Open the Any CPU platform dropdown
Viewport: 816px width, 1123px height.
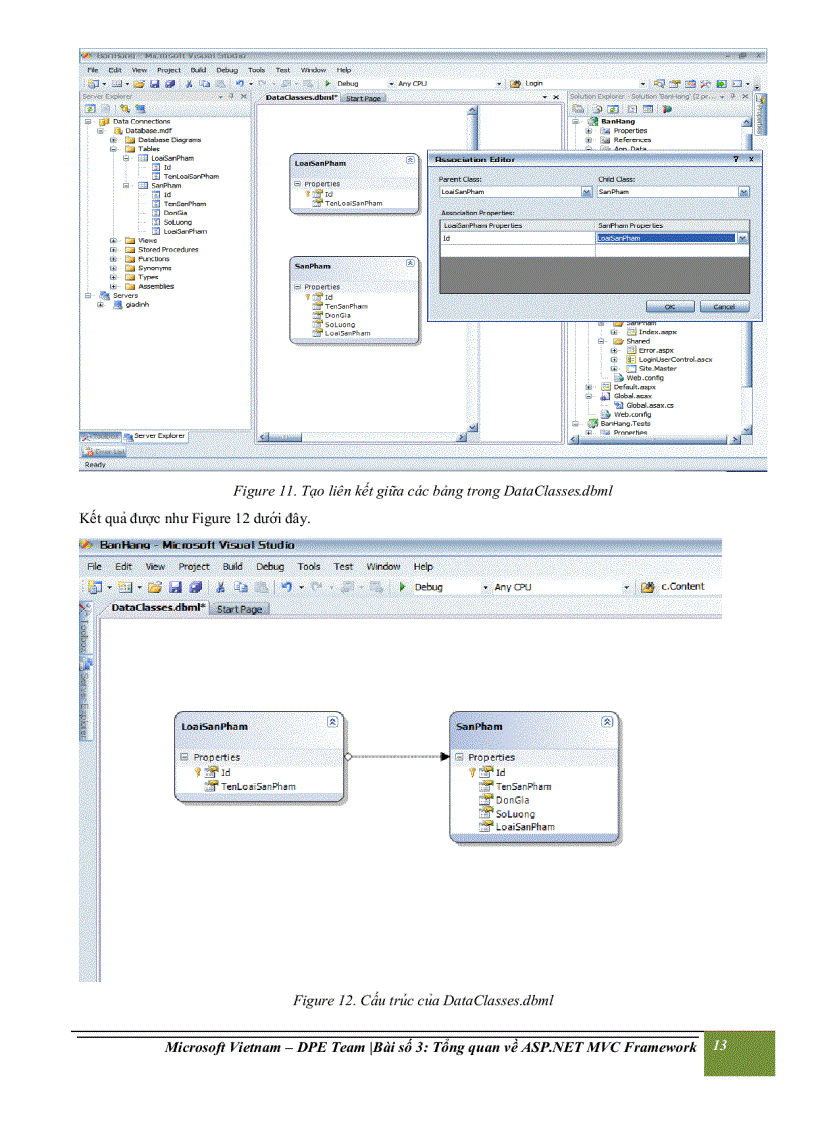coord(499,83)
